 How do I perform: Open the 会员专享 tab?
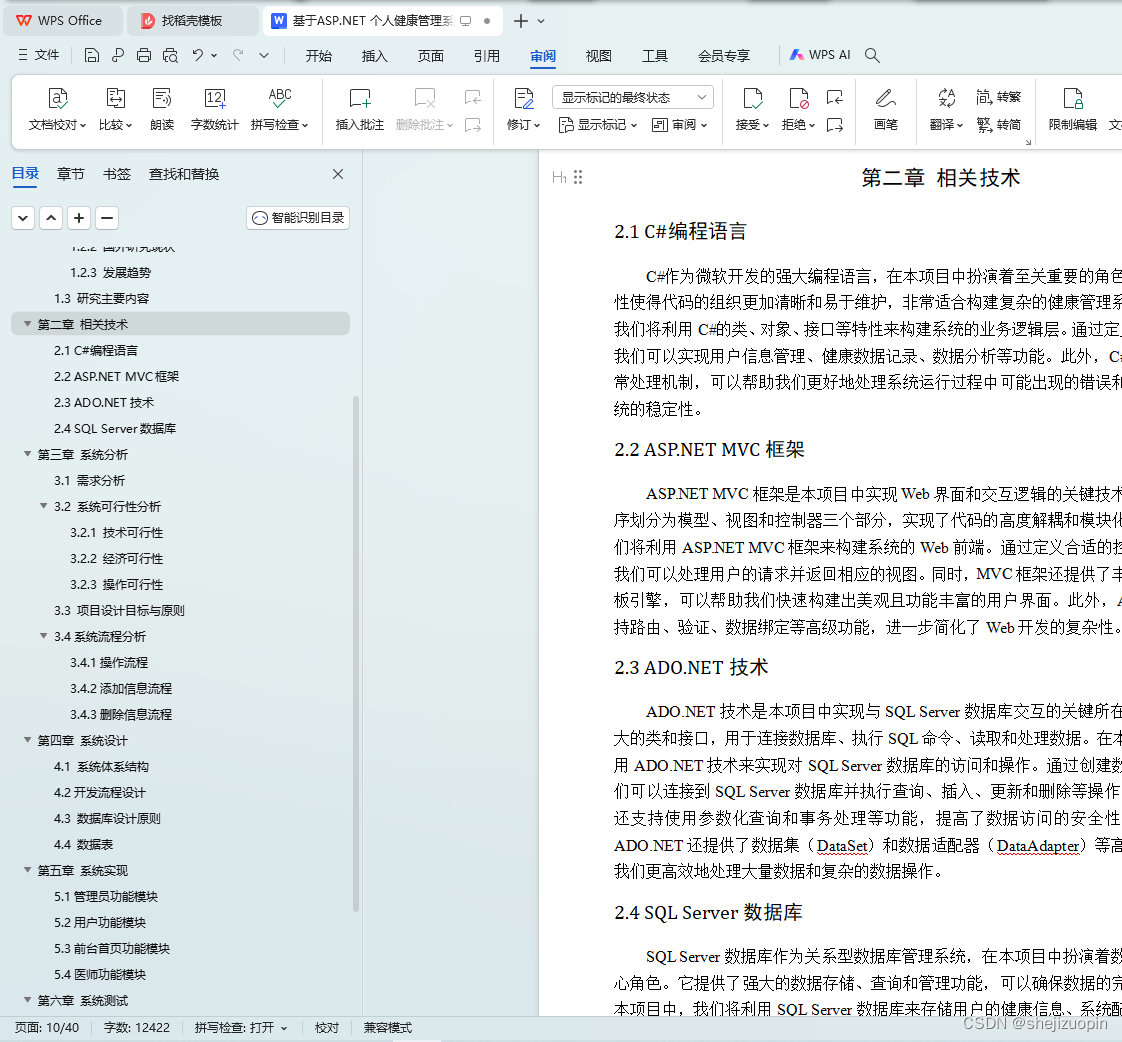click(723, 56)
